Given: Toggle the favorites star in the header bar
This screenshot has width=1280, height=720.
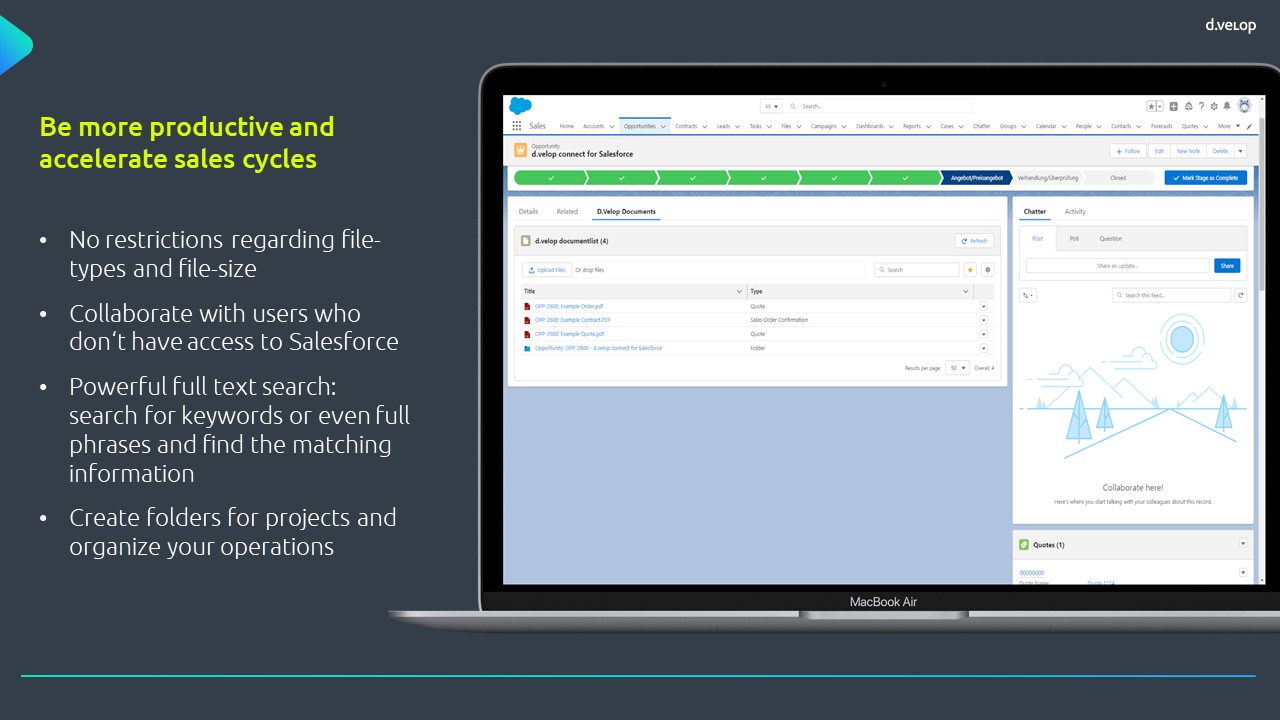Looking at the screenshot, I should click(1151, 107).
